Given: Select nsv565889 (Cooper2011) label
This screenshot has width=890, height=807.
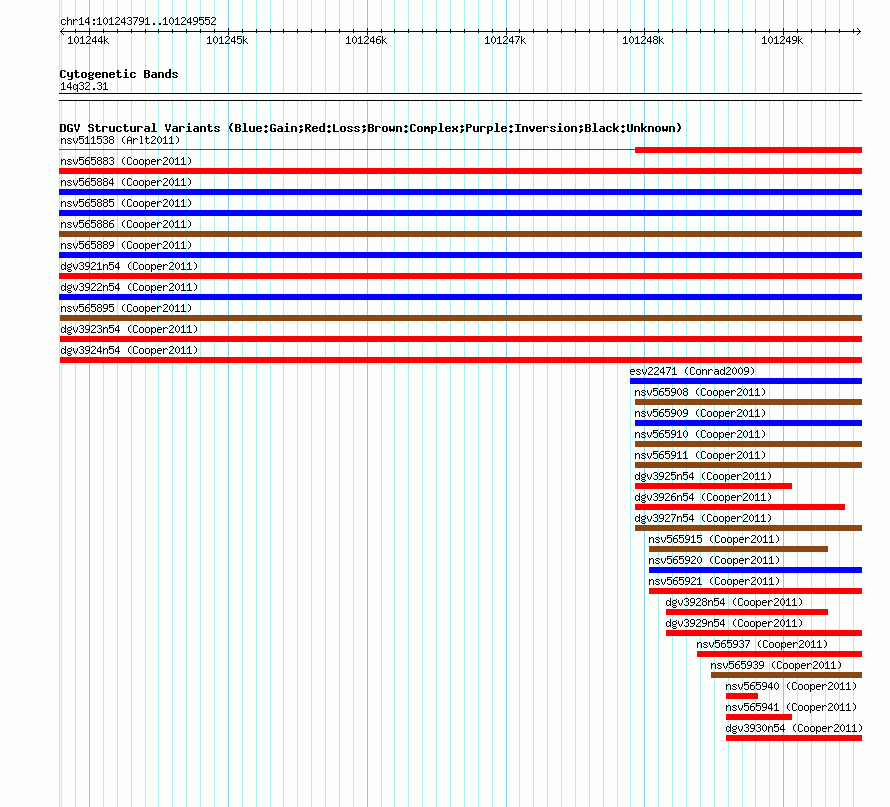Looking at the screenshot, I should [126, 245].
